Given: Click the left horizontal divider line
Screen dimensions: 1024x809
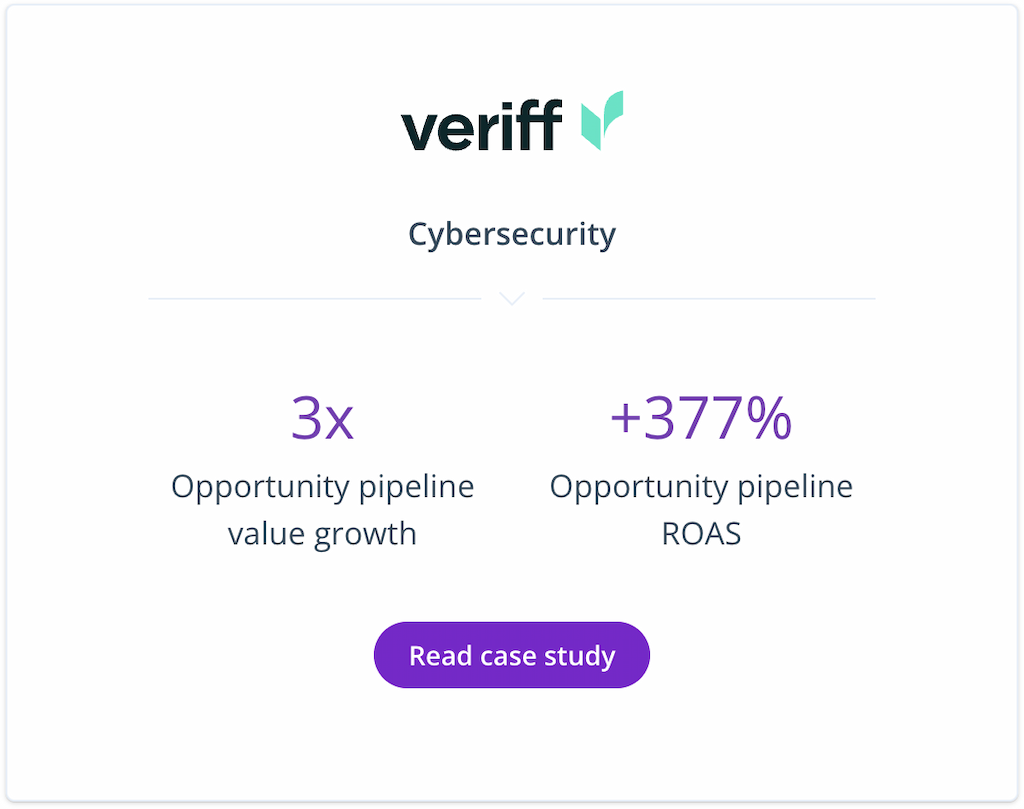Looking at the screenshot, I should (x=315, y=298).
